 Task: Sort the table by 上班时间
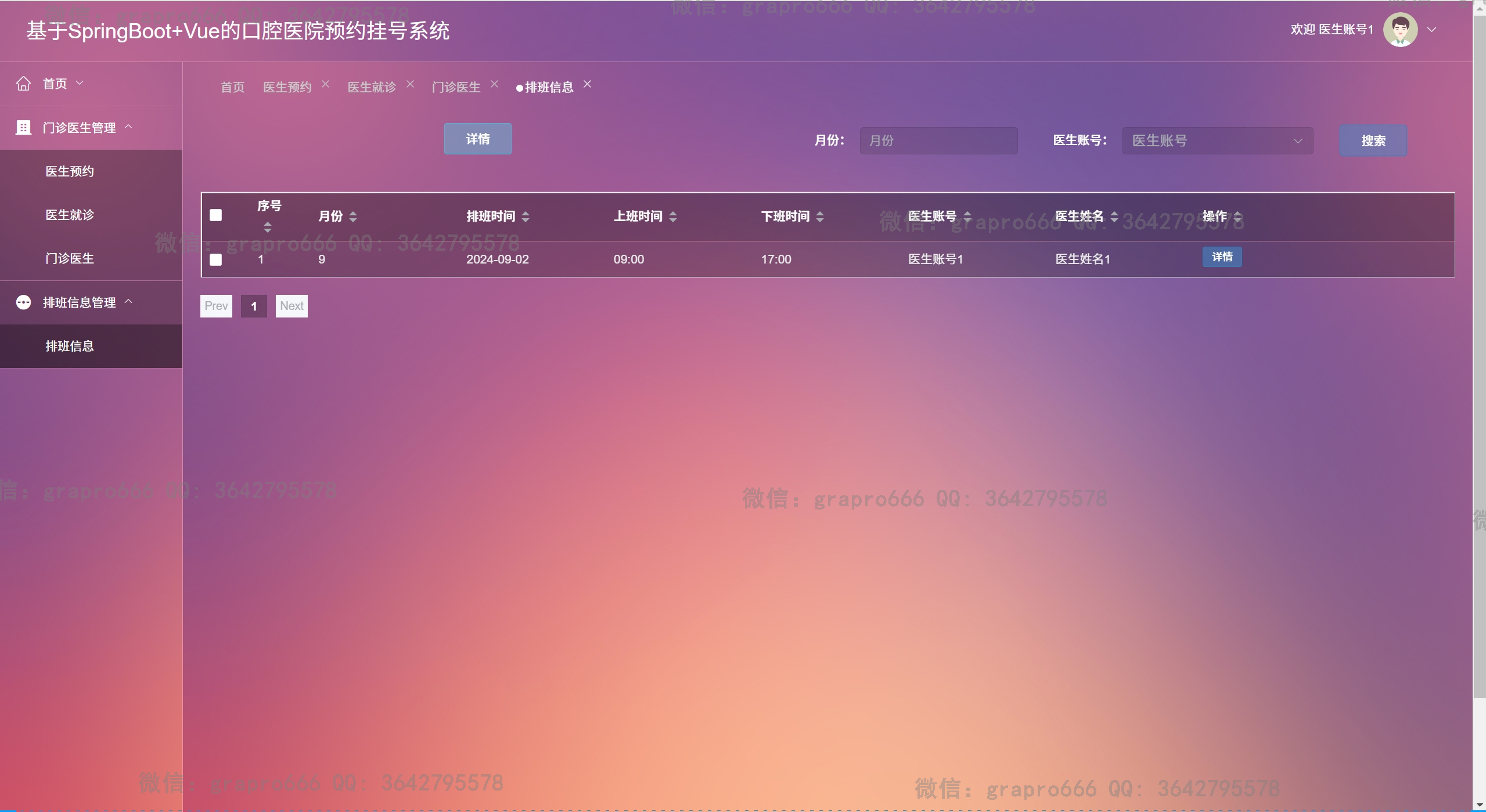pyautogui.click(x=672, y=216)
